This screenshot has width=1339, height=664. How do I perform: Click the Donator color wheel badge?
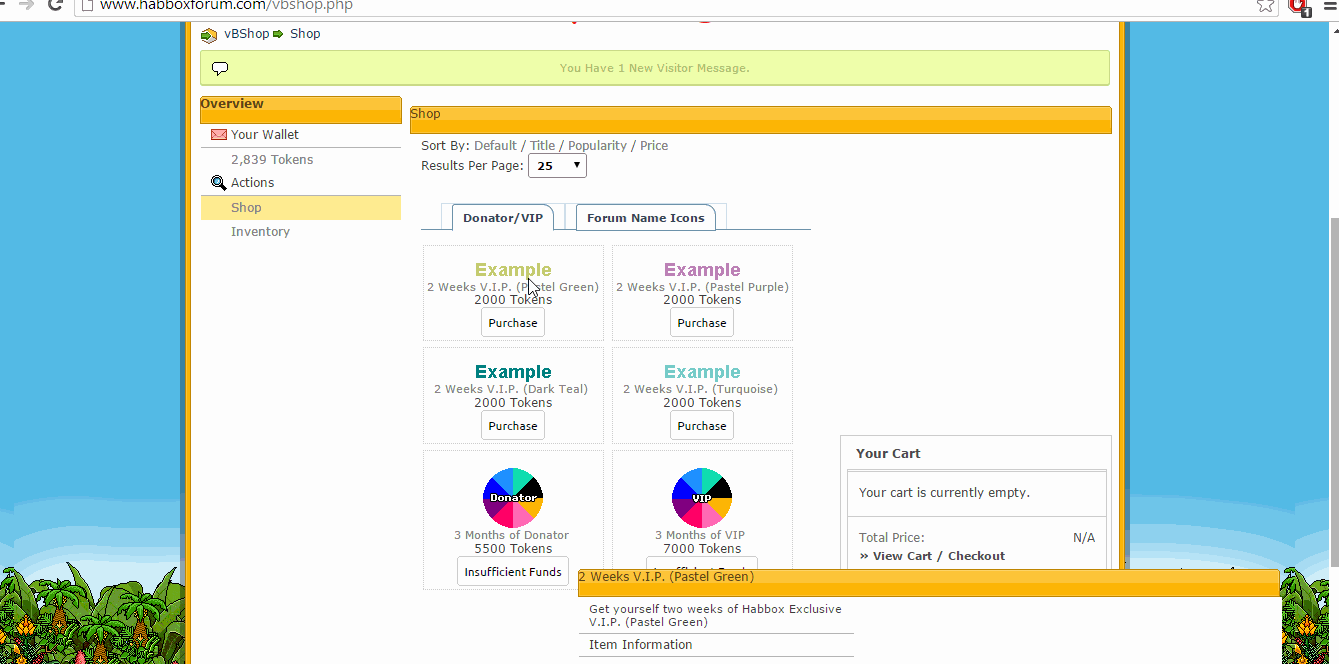point(513,497)
